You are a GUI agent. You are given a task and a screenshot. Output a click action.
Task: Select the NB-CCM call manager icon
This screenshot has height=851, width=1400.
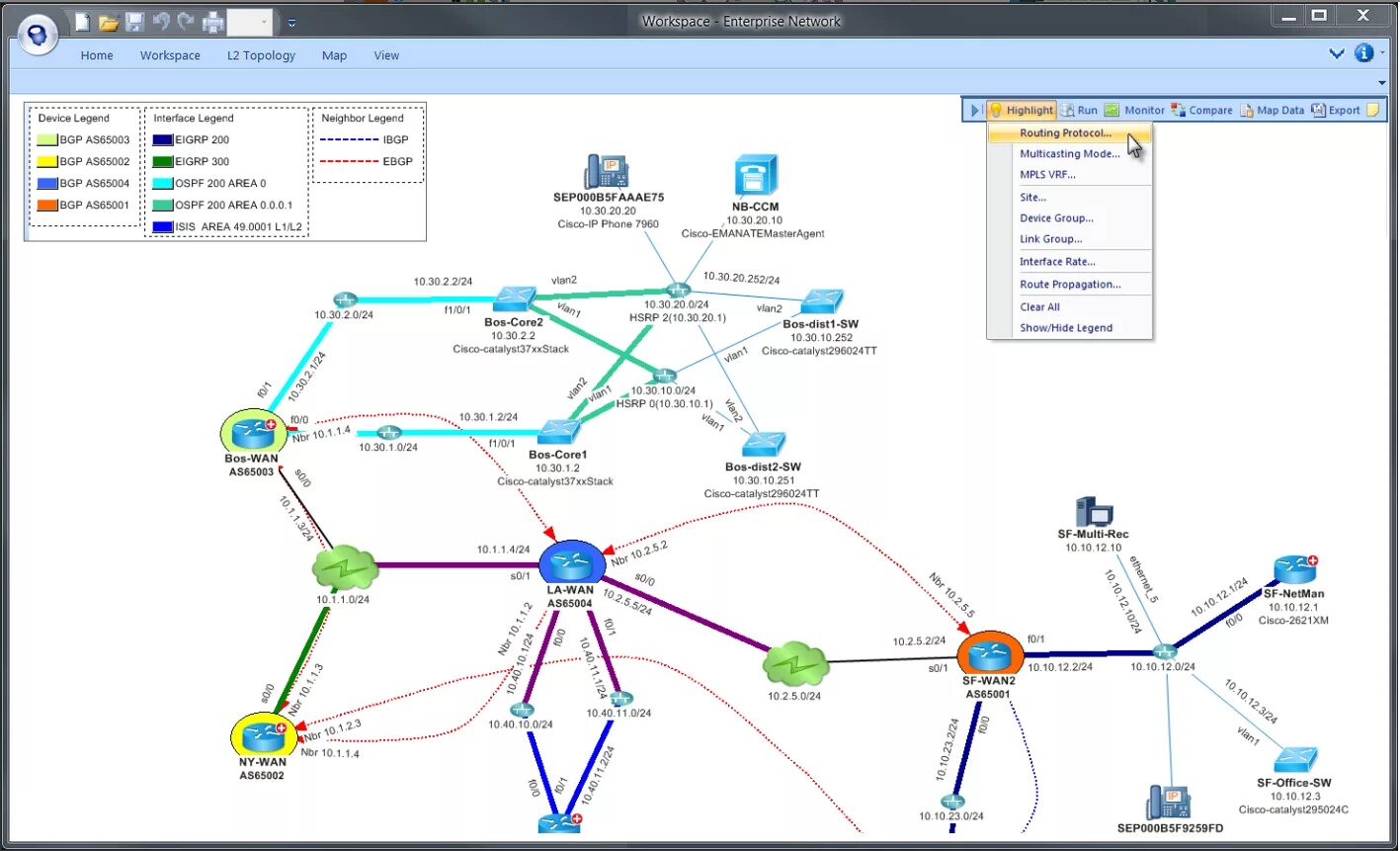(x=757, y=176)
